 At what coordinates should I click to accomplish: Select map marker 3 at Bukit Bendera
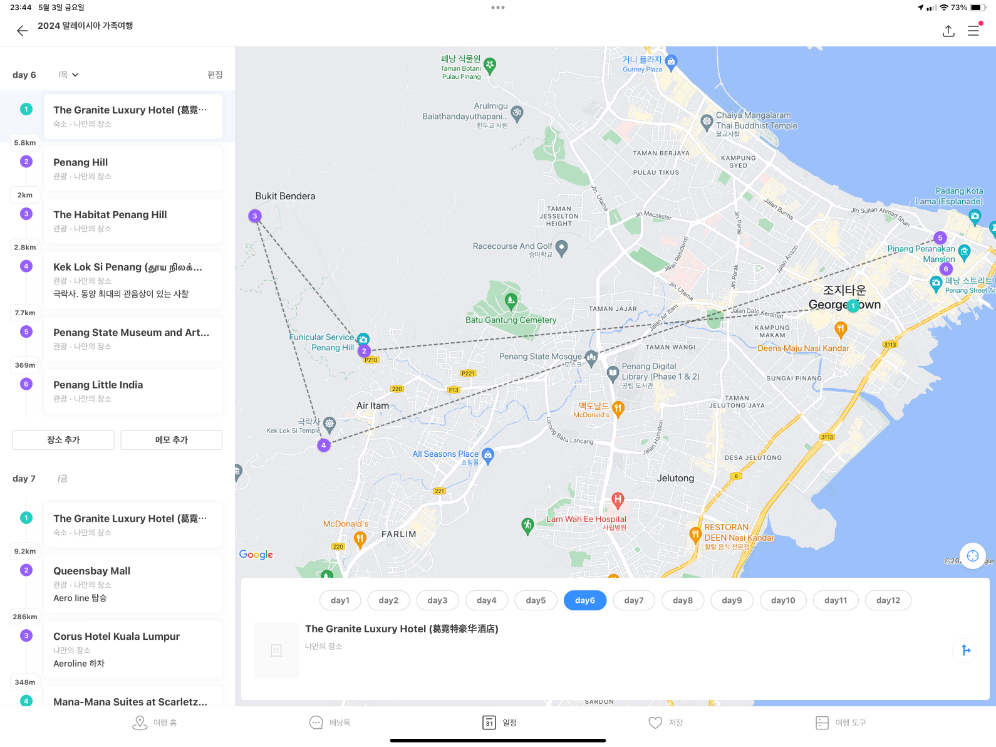coord(255,216)
